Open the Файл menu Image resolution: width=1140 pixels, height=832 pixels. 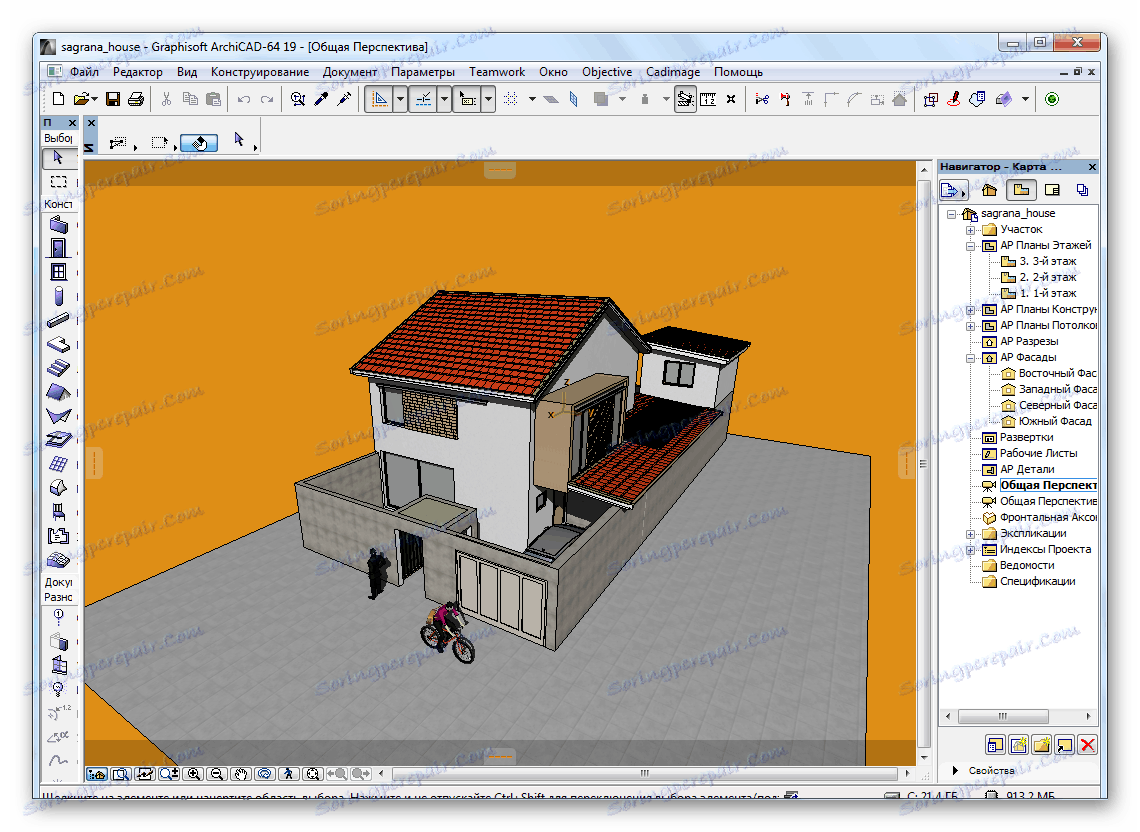click(84, 72)
